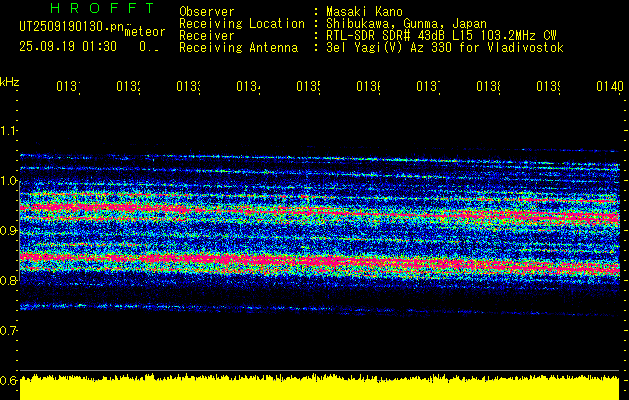Viewport: 629px width, 400px height.
Task: Click the HROFFT title text
Action: coord(87,8)
